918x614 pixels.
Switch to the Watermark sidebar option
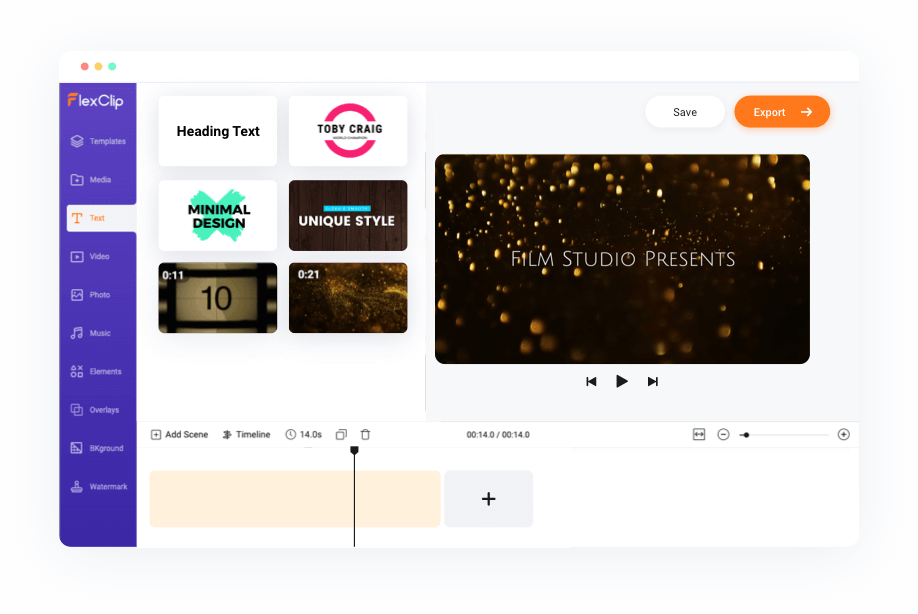tap(98, 487)
